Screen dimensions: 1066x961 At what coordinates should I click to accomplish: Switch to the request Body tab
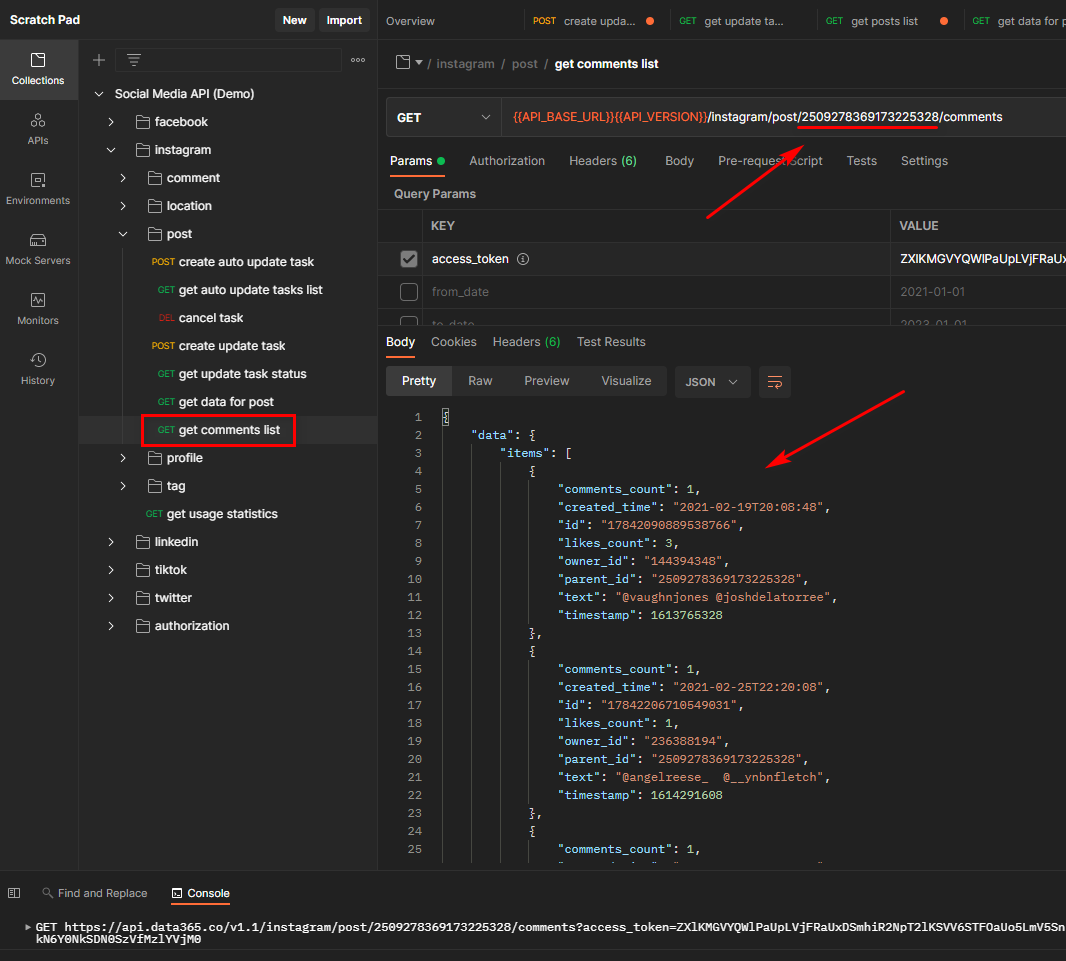click(678, 161)
